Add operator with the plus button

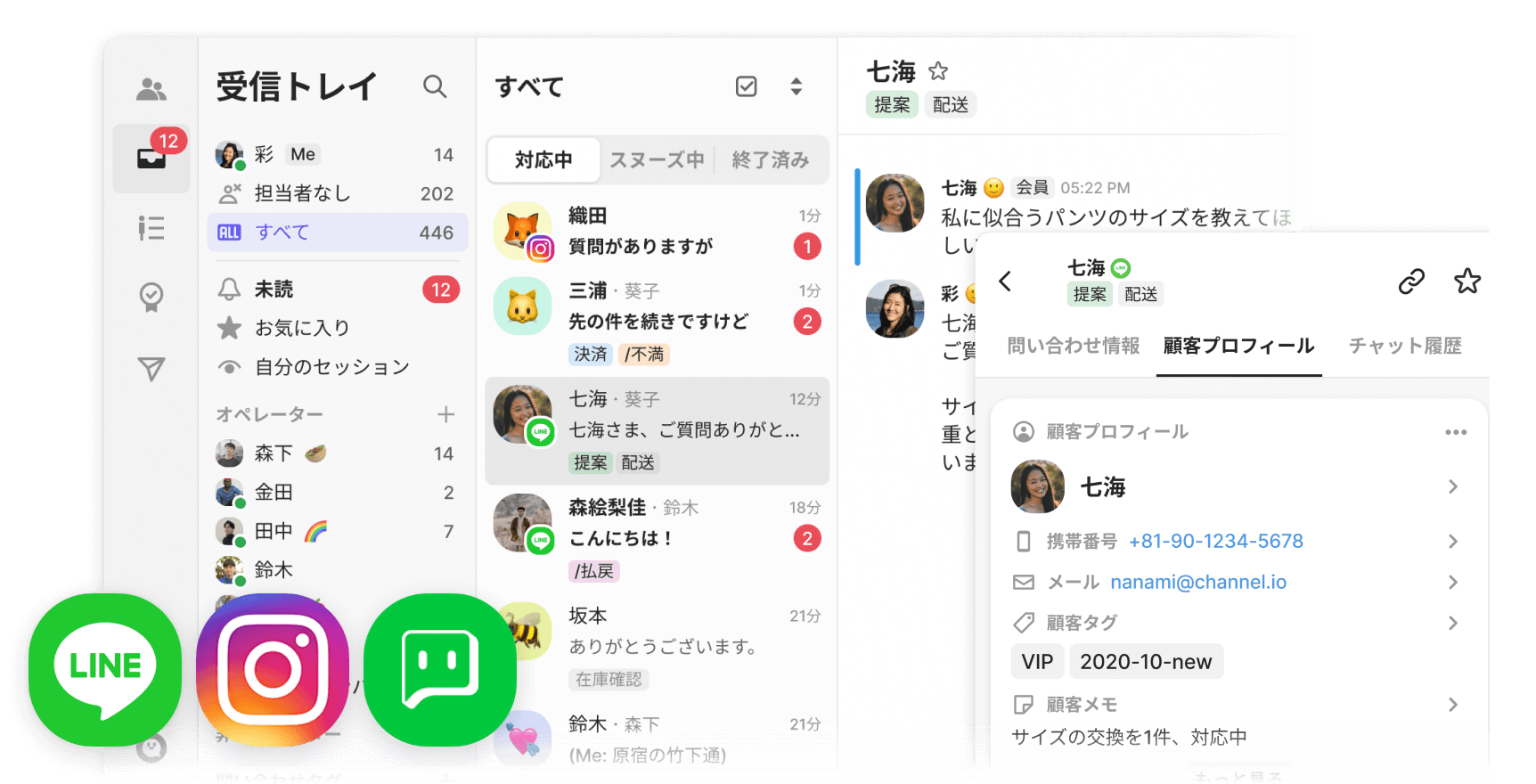tap(445, 414)
